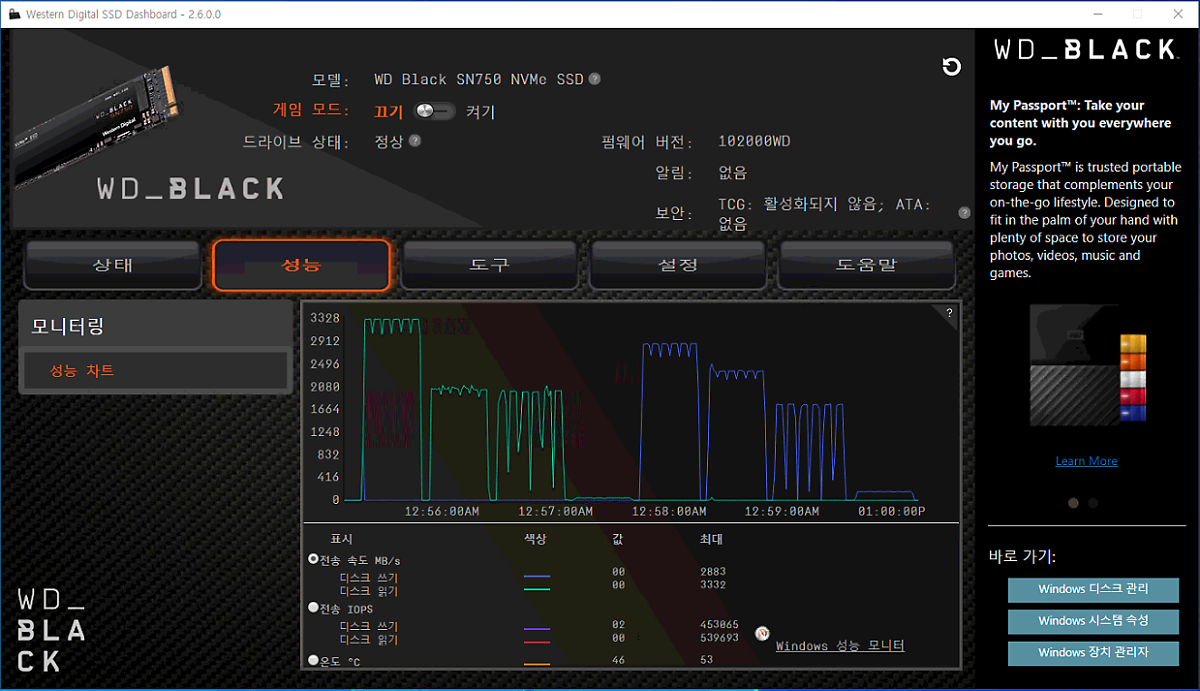
Task: Click the temperature max value 53
Action: point(707,661)
